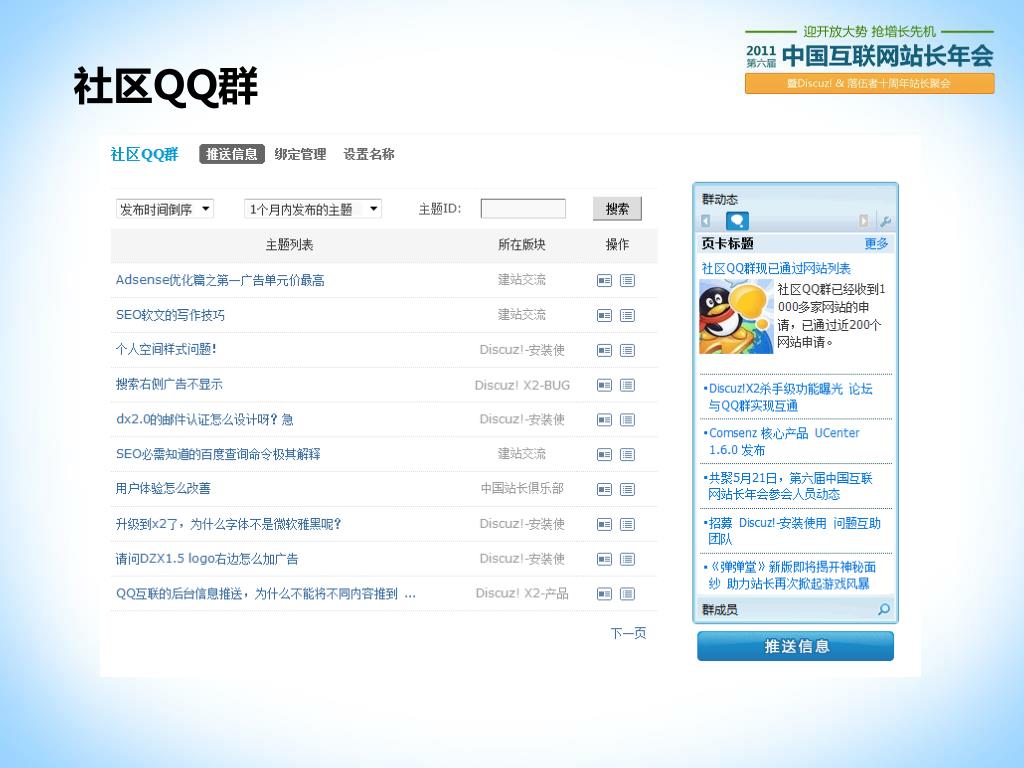Open topic SEO必需知道的百度查询命令极其解释

[218, 454]
